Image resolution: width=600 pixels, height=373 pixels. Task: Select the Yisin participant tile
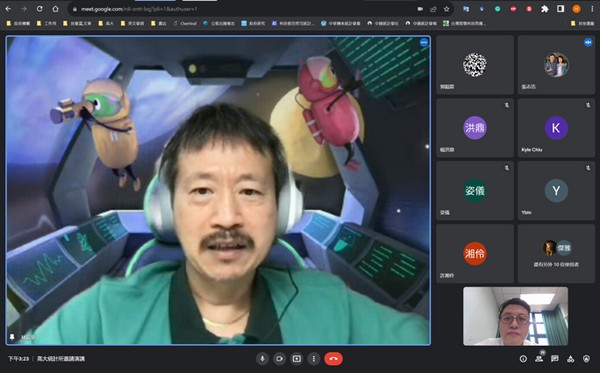pyautogui.click(x=556, y=191)
